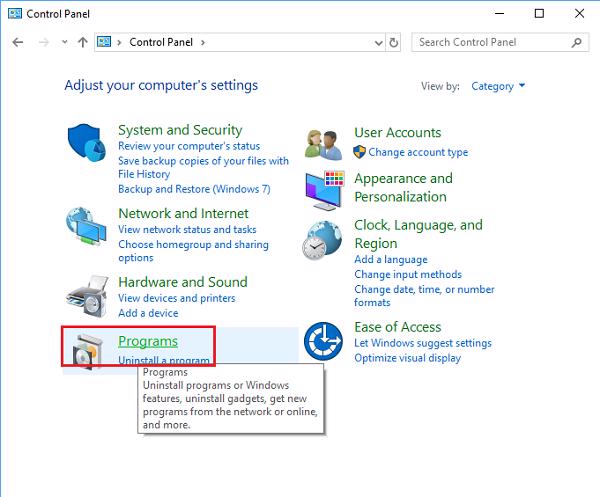Screen dimensions: 600x497
Task: Open Backup and Restore (Windows 7)
Action: (194, 189)
